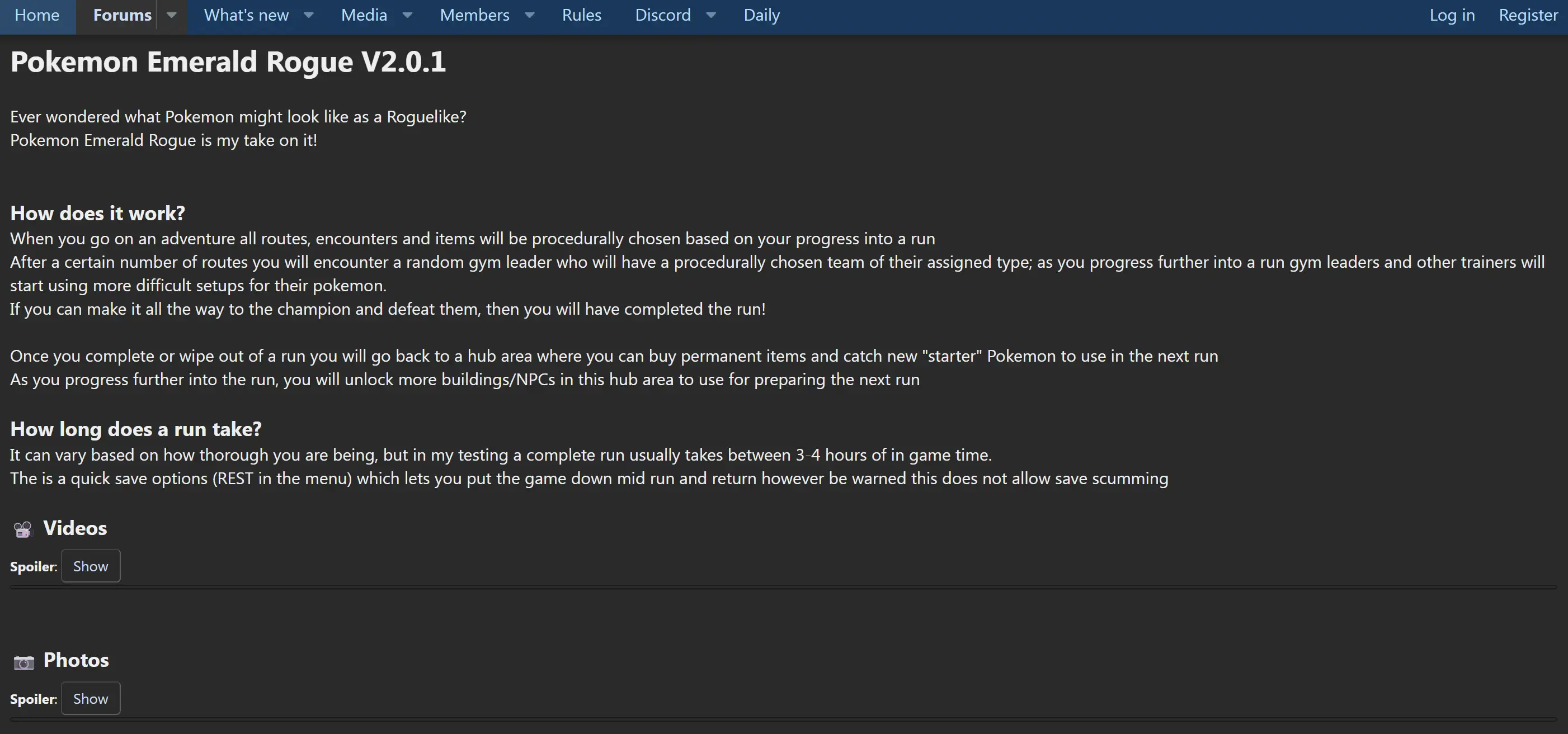Click the 'How does it work?' heading

coord(97,214)
